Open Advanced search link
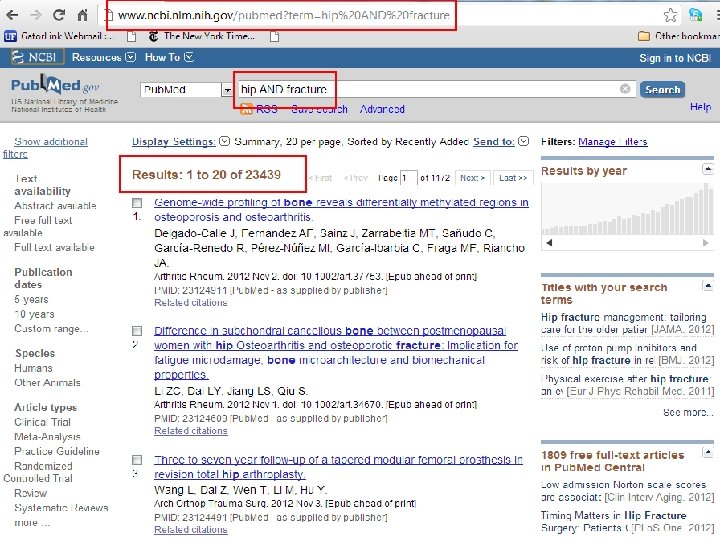This screenshot has width=720, height=540. tap(382, 109)
